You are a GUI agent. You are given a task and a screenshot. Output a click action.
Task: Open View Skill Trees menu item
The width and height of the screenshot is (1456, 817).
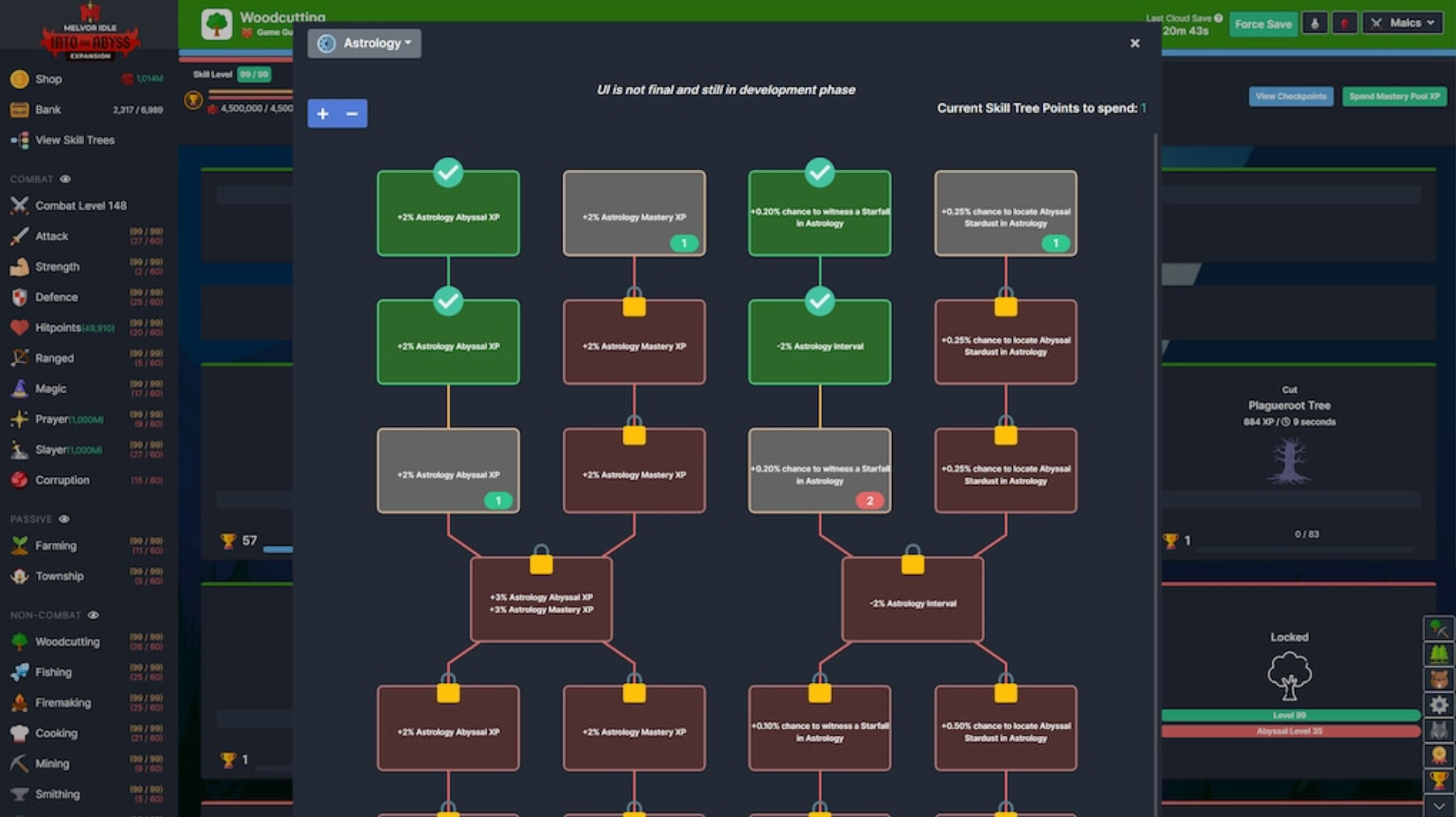pyautogui.click(x=74, y=140)
